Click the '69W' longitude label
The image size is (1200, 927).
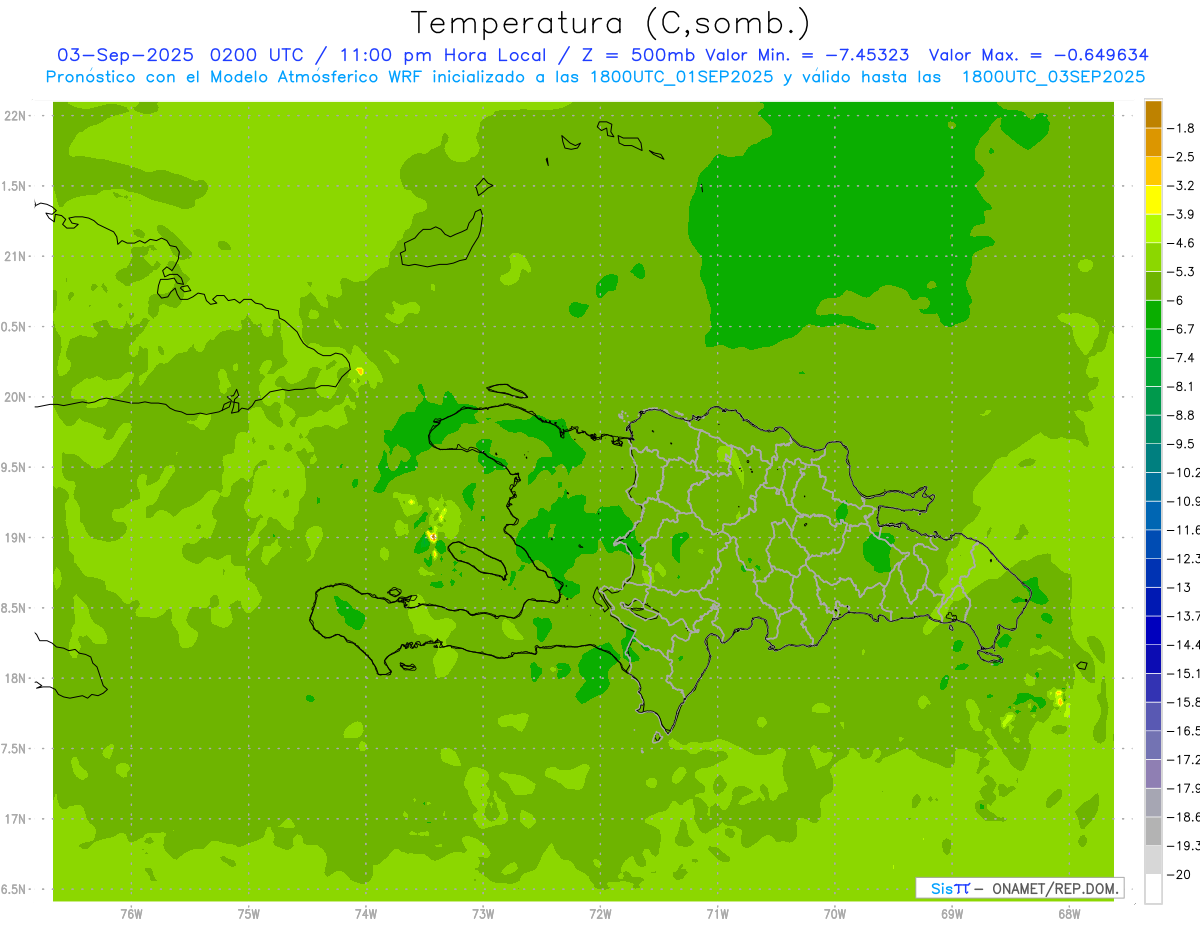pyautogui.click(x=952, y=914)
